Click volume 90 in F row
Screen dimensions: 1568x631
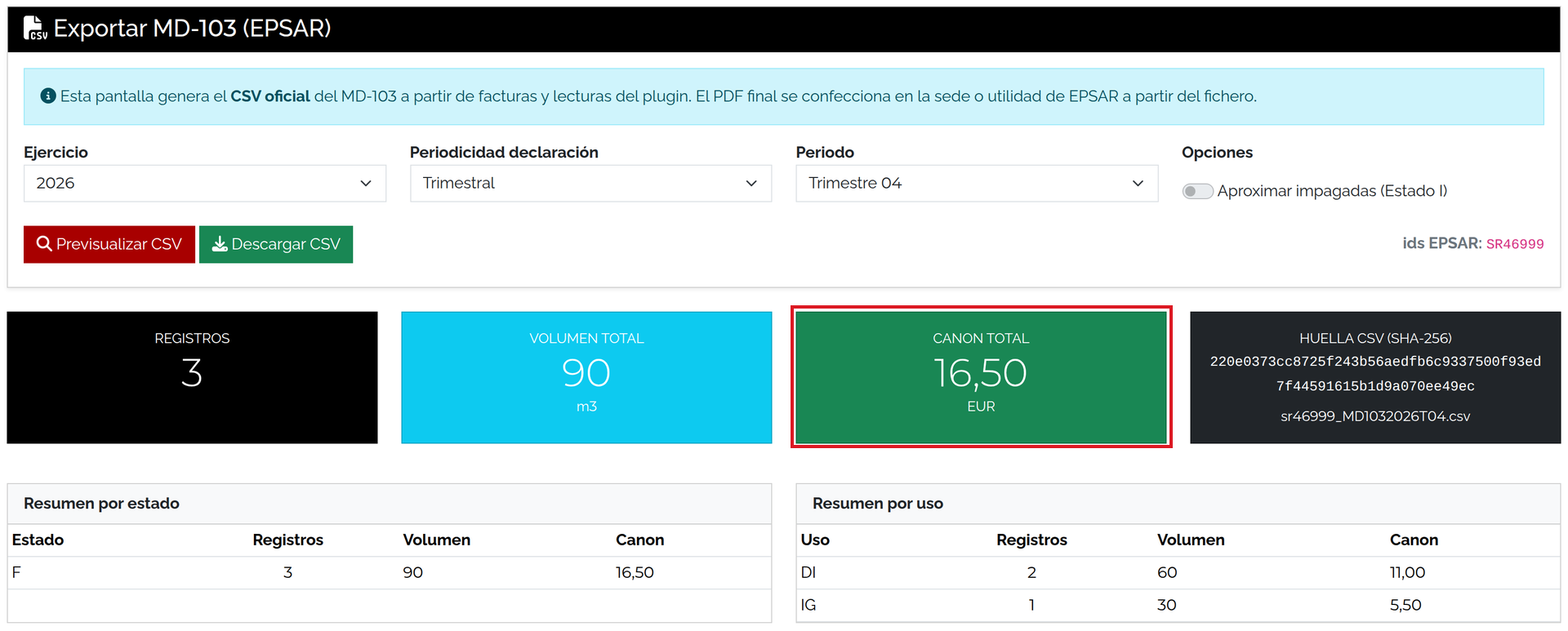coord(413,572)
